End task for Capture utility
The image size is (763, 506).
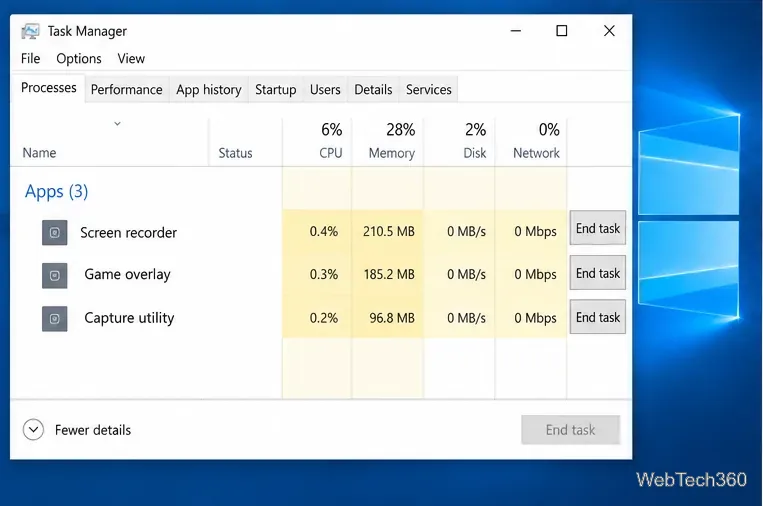point(598,317)
